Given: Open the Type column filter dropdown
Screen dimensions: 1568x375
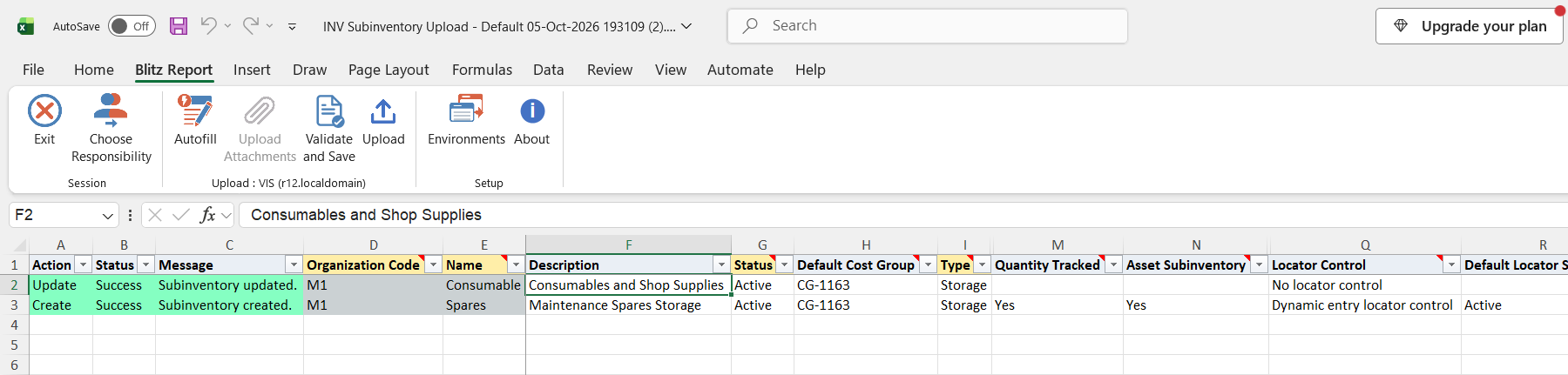Looking at the screenshot, I should 982,265.
